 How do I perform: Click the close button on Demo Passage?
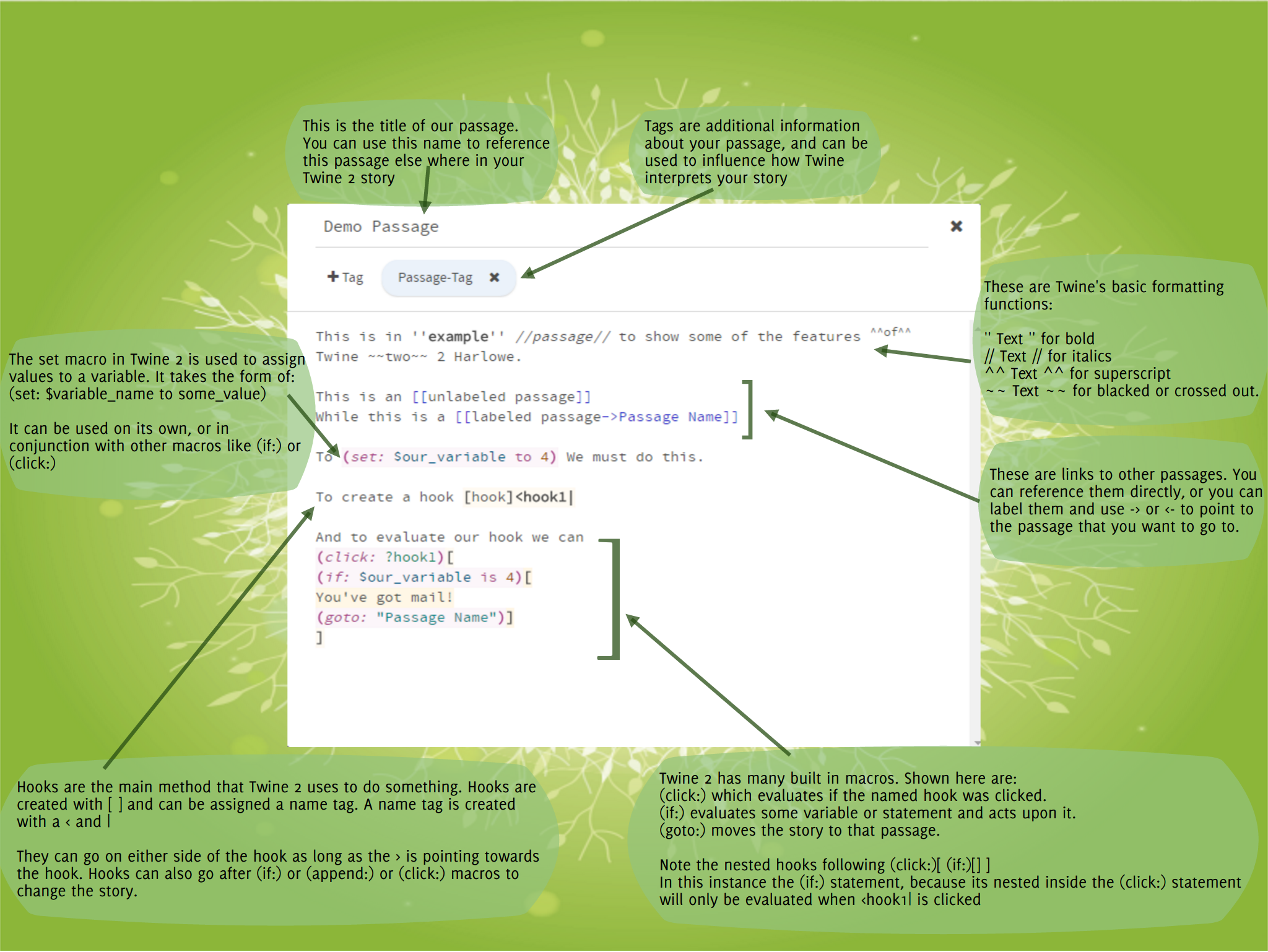956,226
